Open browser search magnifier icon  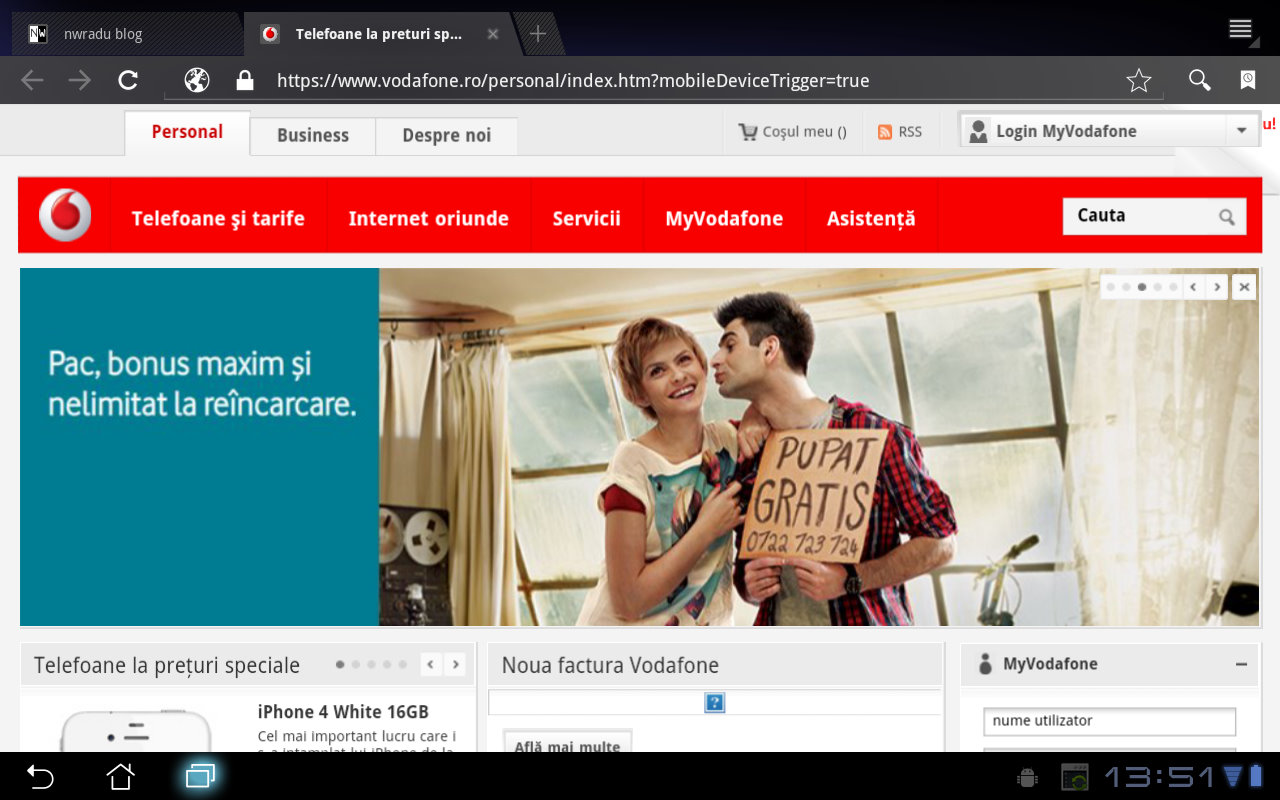coord(1199,81)
